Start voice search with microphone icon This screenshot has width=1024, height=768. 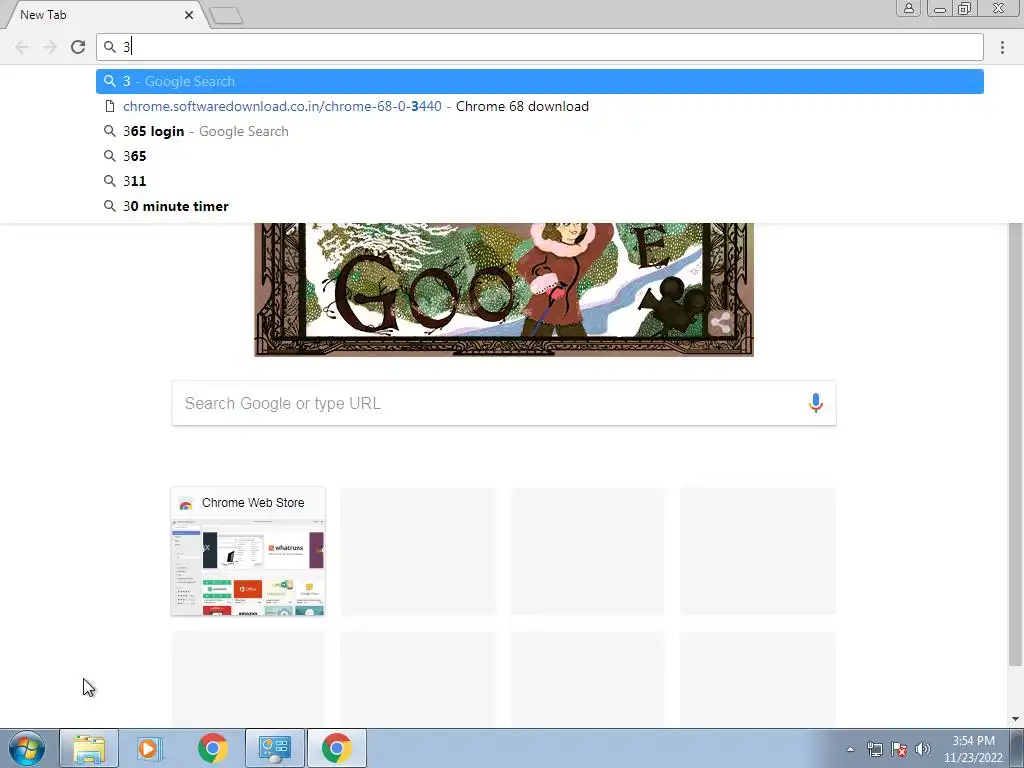[815, 403]
